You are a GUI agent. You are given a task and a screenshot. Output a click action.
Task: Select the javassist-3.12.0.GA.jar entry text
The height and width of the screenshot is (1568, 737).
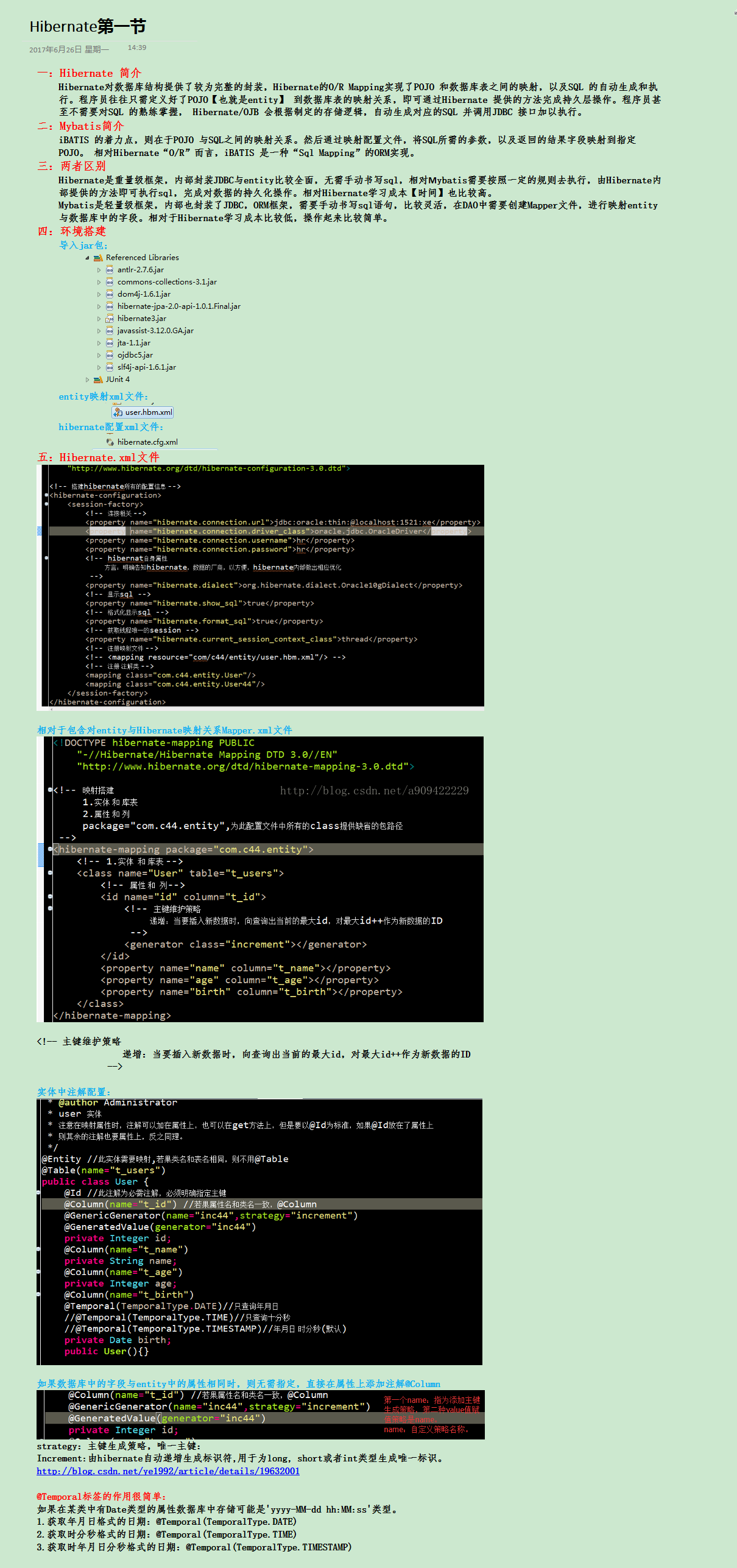point(155,331)
